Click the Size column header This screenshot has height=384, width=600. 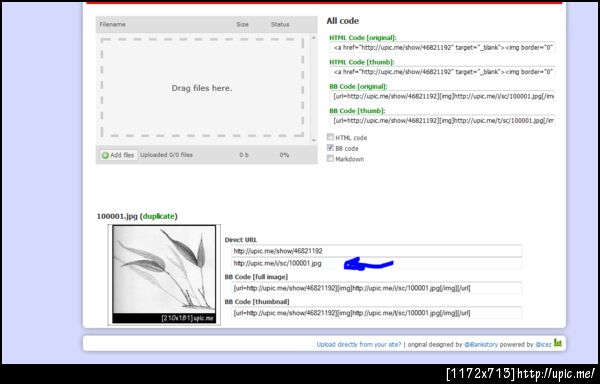click(242, 24)
